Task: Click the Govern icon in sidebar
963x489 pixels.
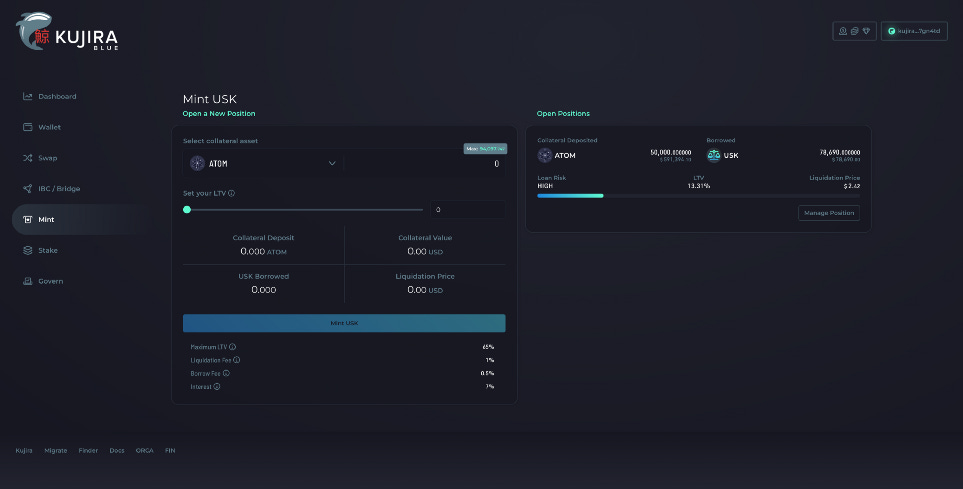Action: (x=28, y=281)
